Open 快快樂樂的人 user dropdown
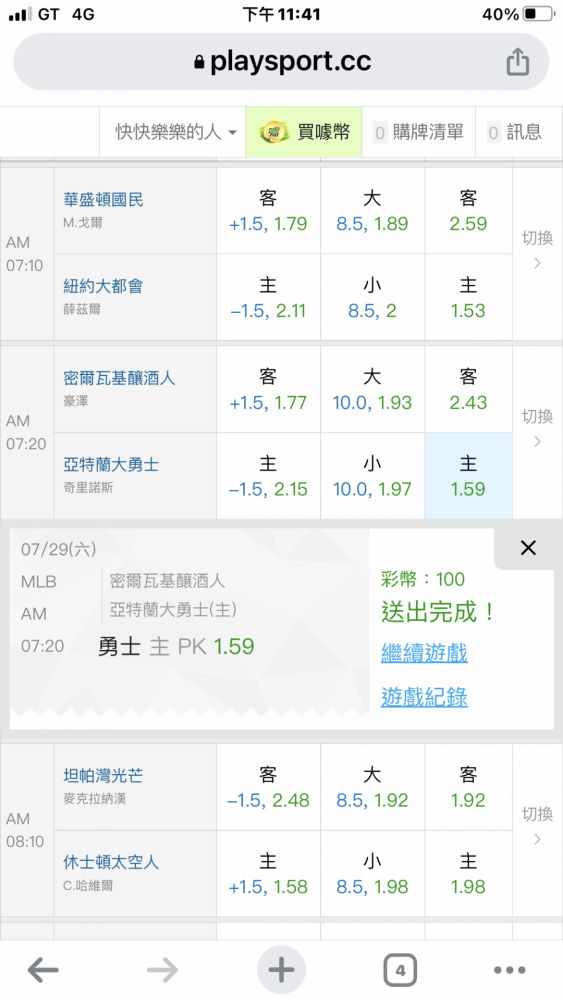 pos(175,132)
